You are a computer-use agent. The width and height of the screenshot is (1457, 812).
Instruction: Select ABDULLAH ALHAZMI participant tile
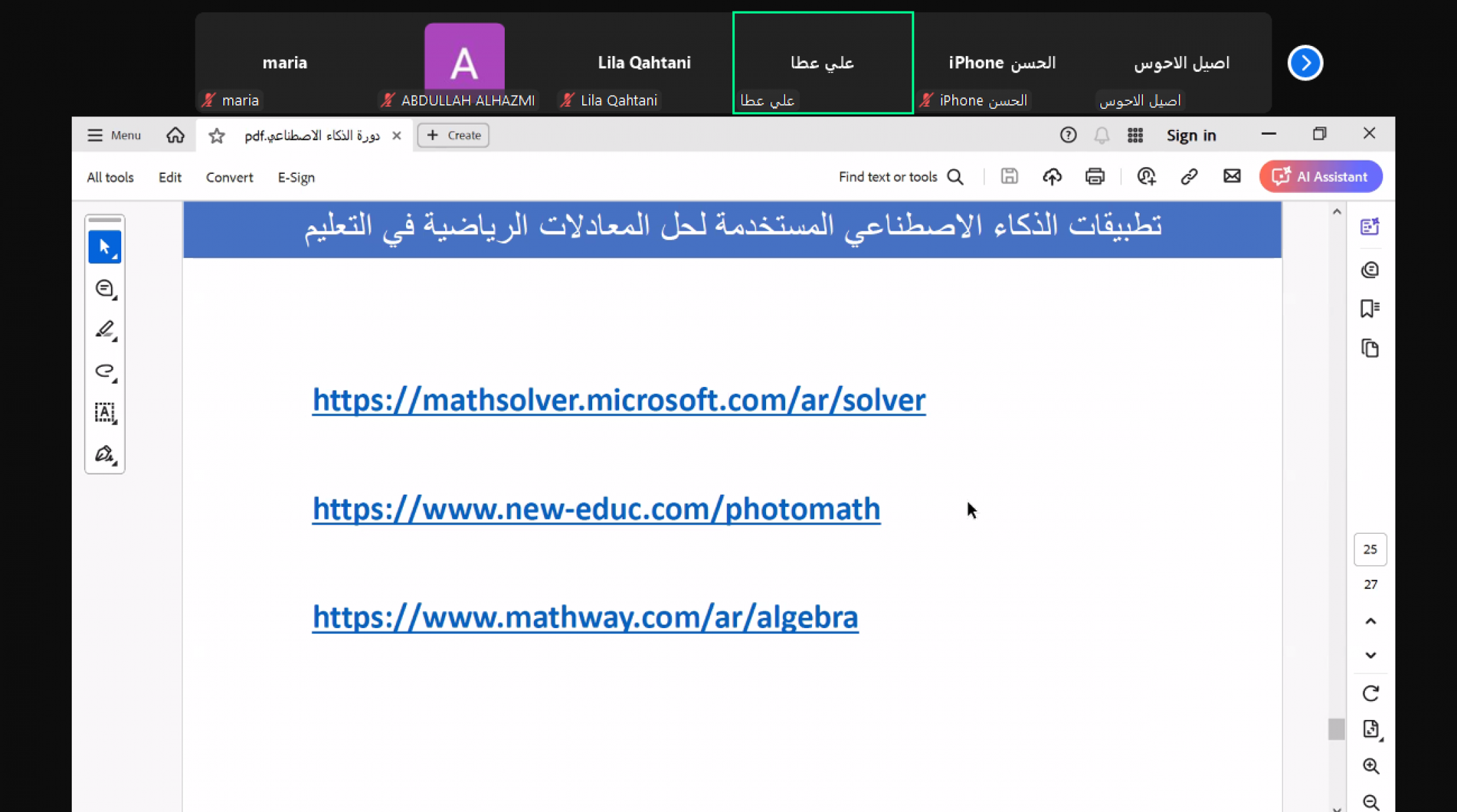[464, 63]
